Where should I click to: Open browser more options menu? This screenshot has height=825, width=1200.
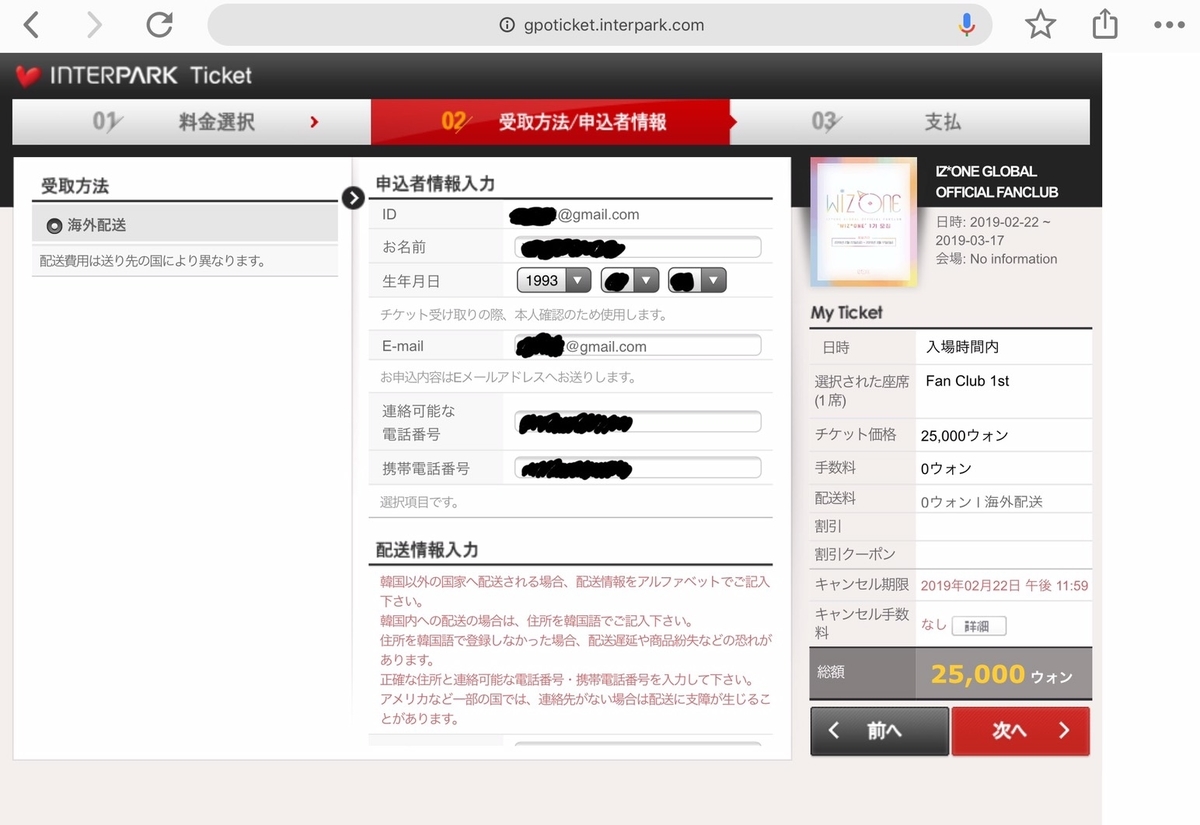(x=1169, y=25)
